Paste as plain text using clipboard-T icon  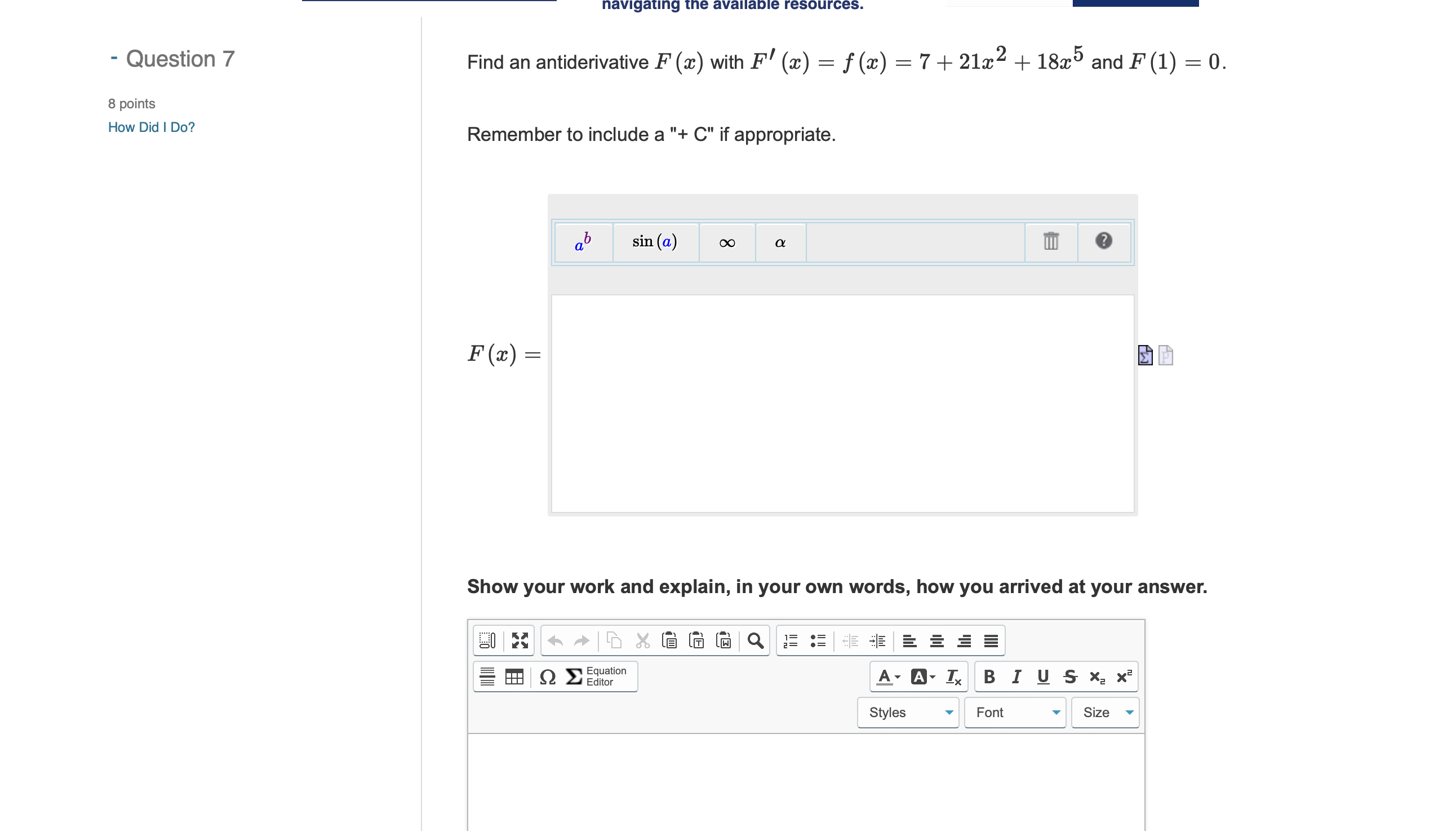click(697, 640)
